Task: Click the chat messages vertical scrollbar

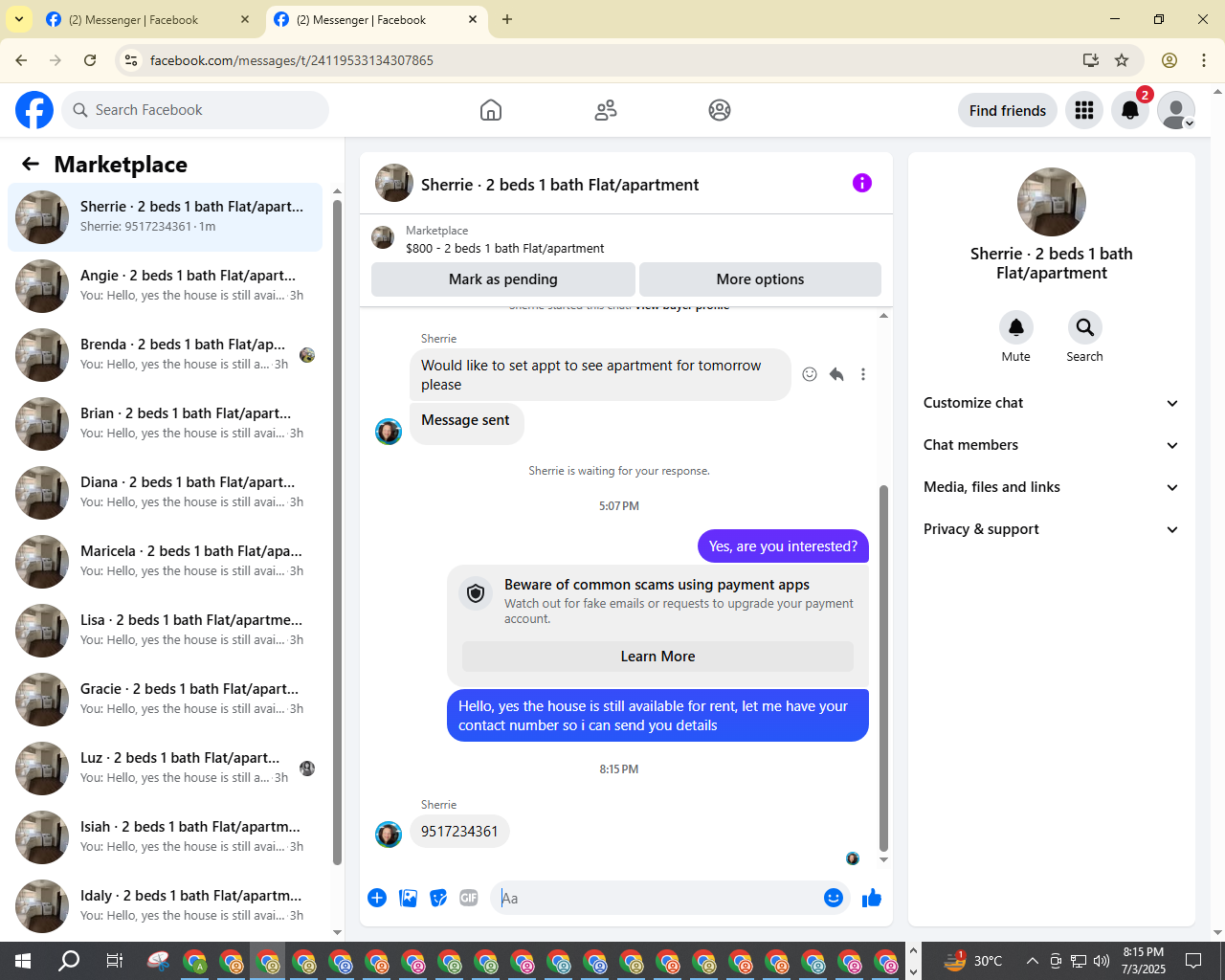Action: (883, 667)
